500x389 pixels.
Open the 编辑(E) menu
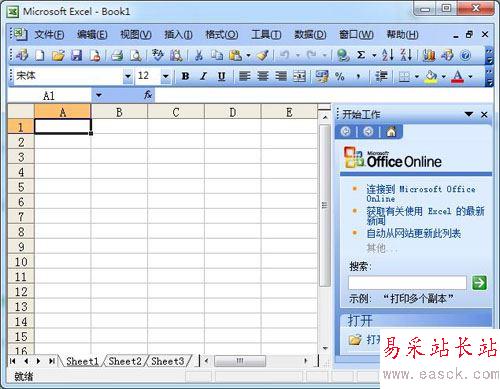92,34
